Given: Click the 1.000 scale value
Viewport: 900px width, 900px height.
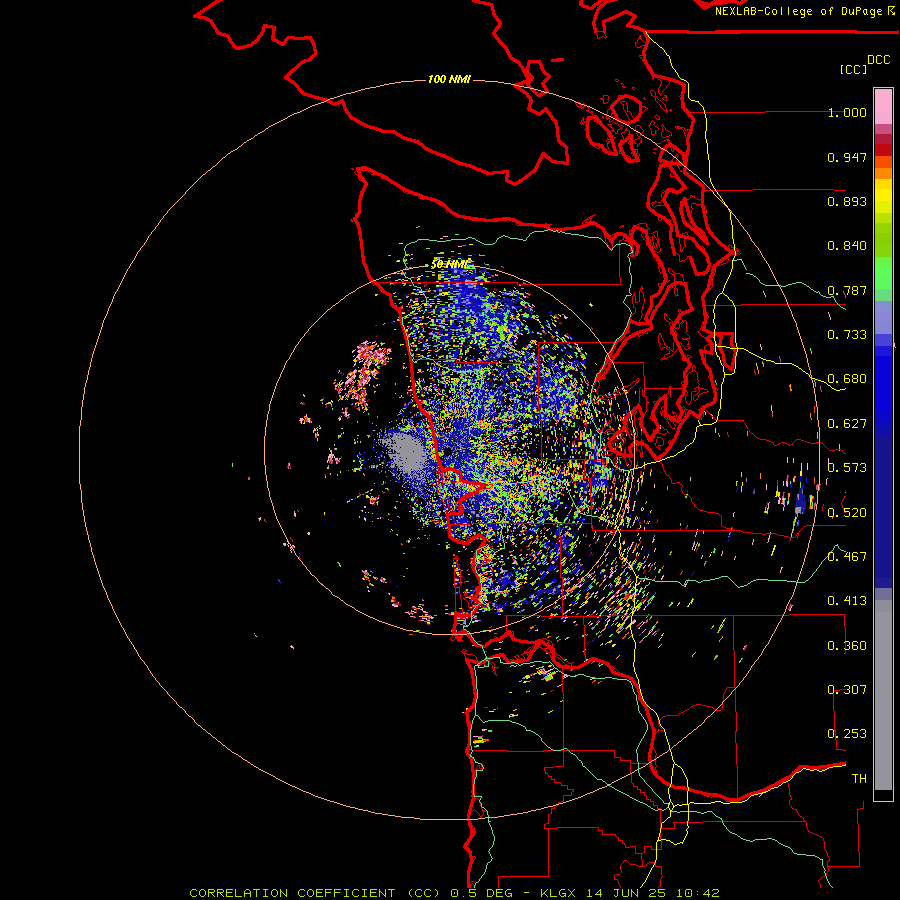Looking at the screenshot, I should click(x=847, y=112).
